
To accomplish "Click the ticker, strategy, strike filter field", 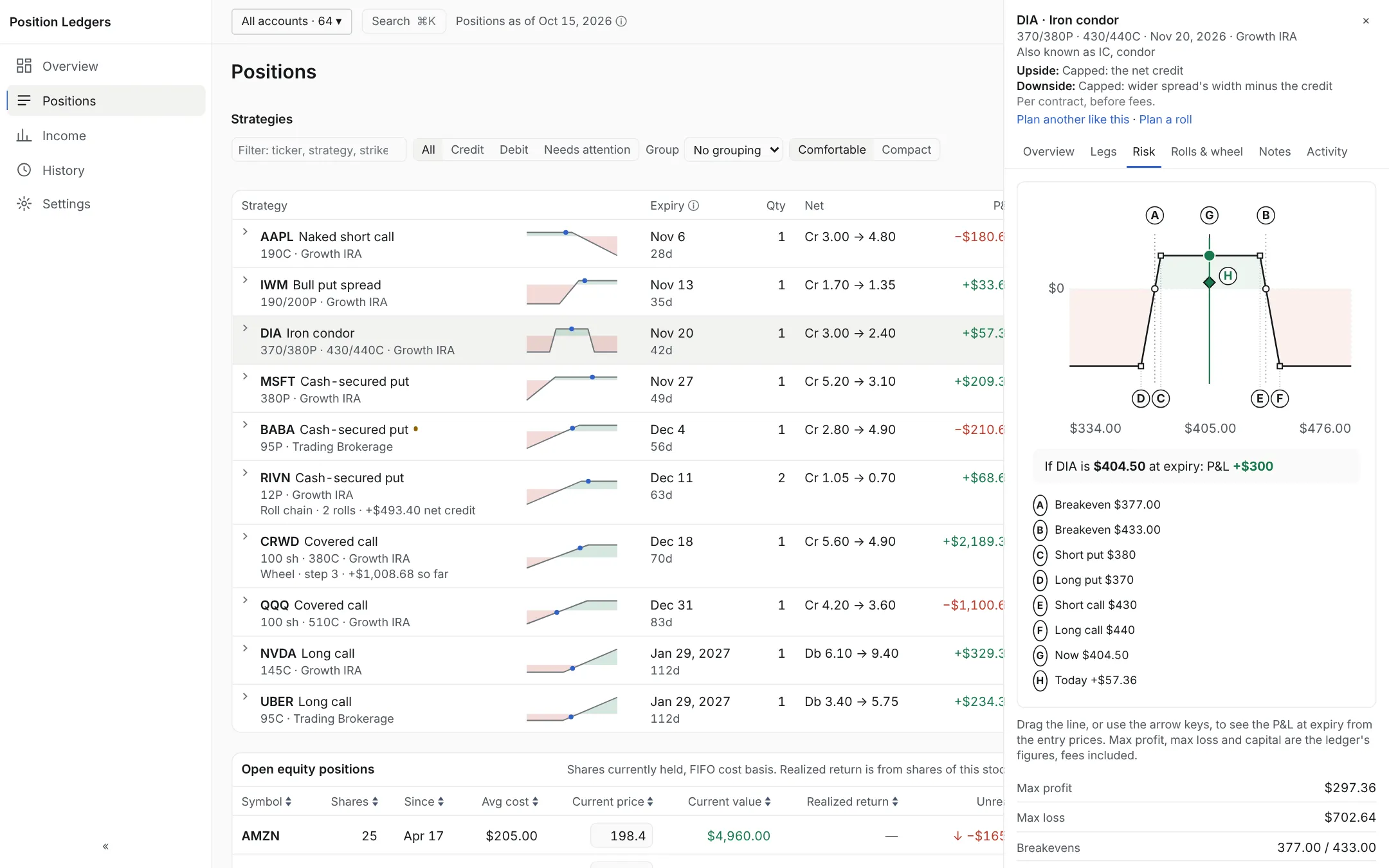I will pos(318,150).
